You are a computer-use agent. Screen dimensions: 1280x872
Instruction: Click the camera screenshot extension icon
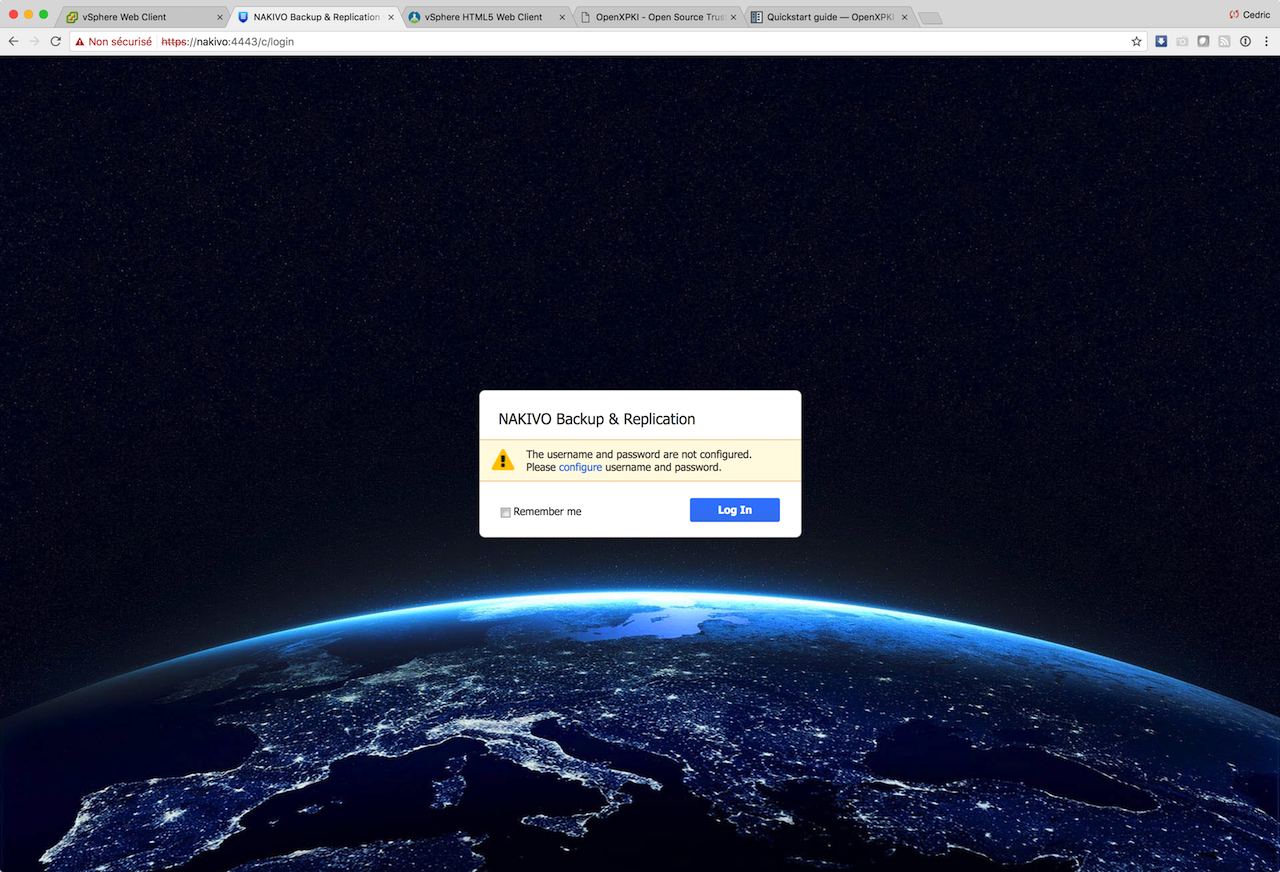(x=1182, y=42)
